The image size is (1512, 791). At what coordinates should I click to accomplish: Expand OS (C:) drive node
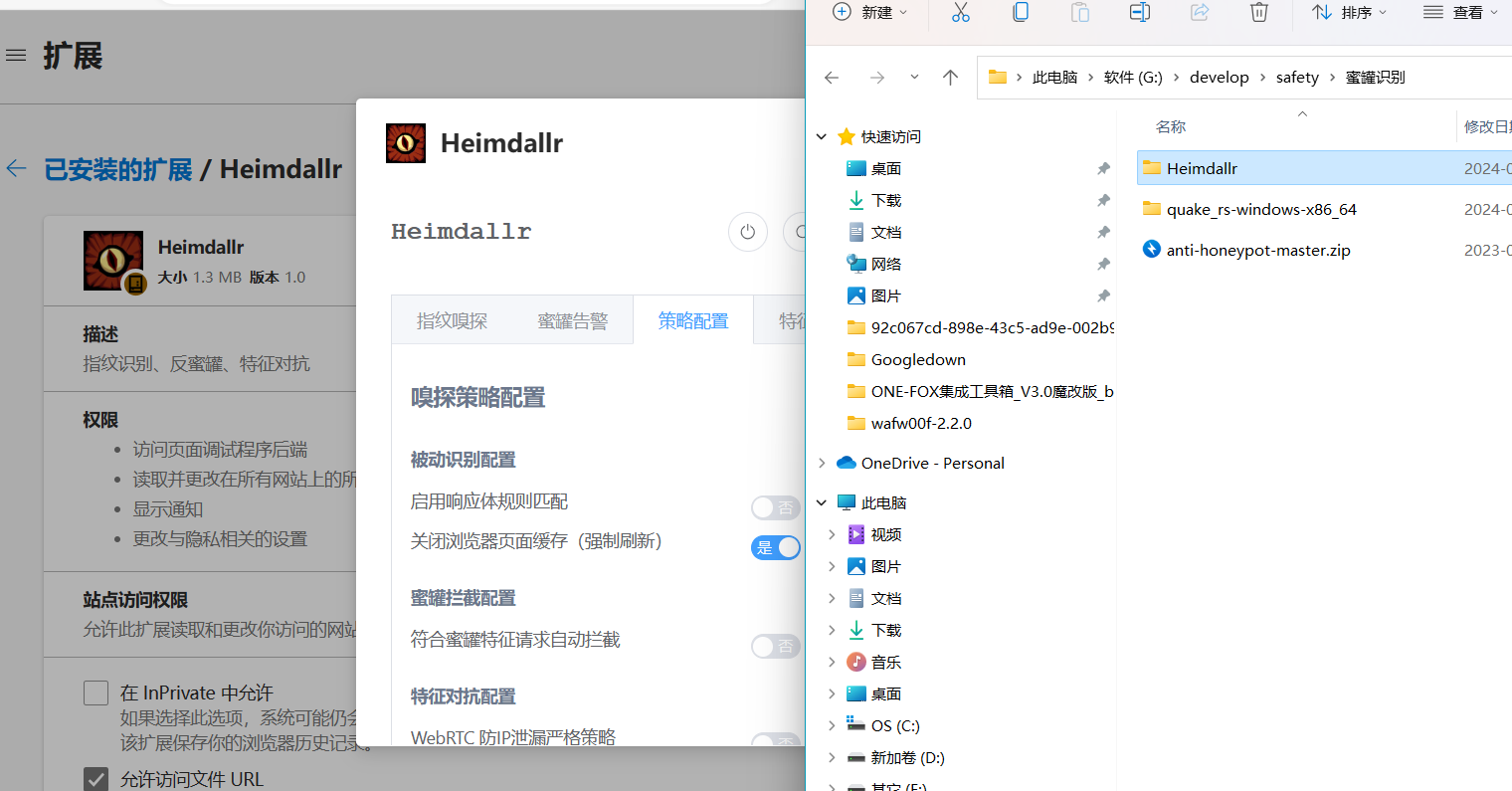pyautogui.click(x=832, y=725)
